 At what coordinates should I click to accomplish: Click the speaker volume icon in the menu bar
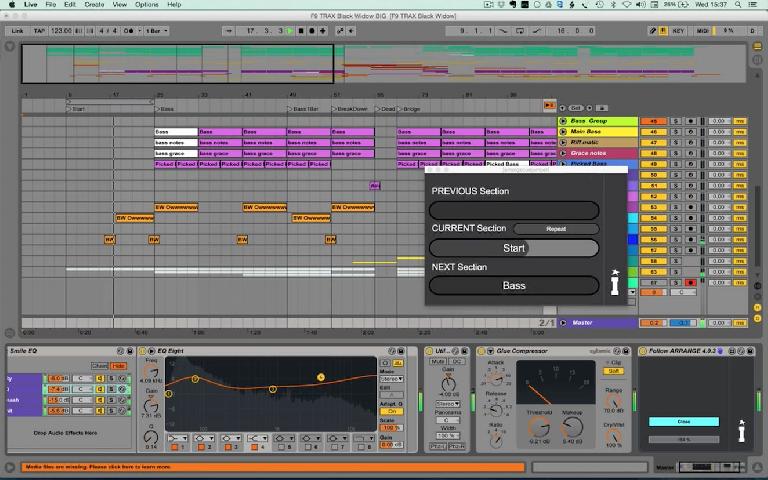point(641,4)
